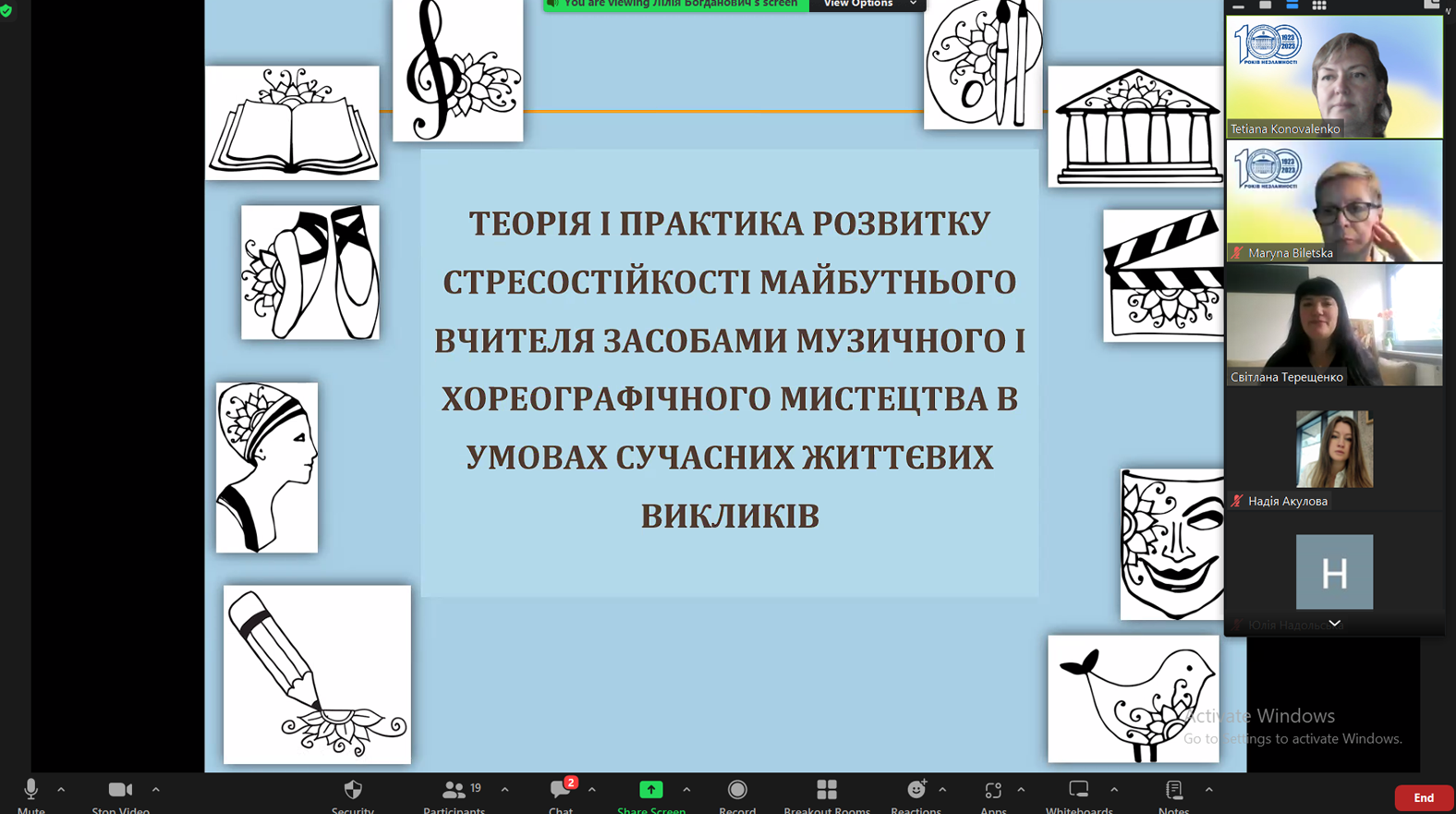Viewport: 1456px width, 814px height.
Task: Switch video panel to grid view
Action: (1319, 6)
